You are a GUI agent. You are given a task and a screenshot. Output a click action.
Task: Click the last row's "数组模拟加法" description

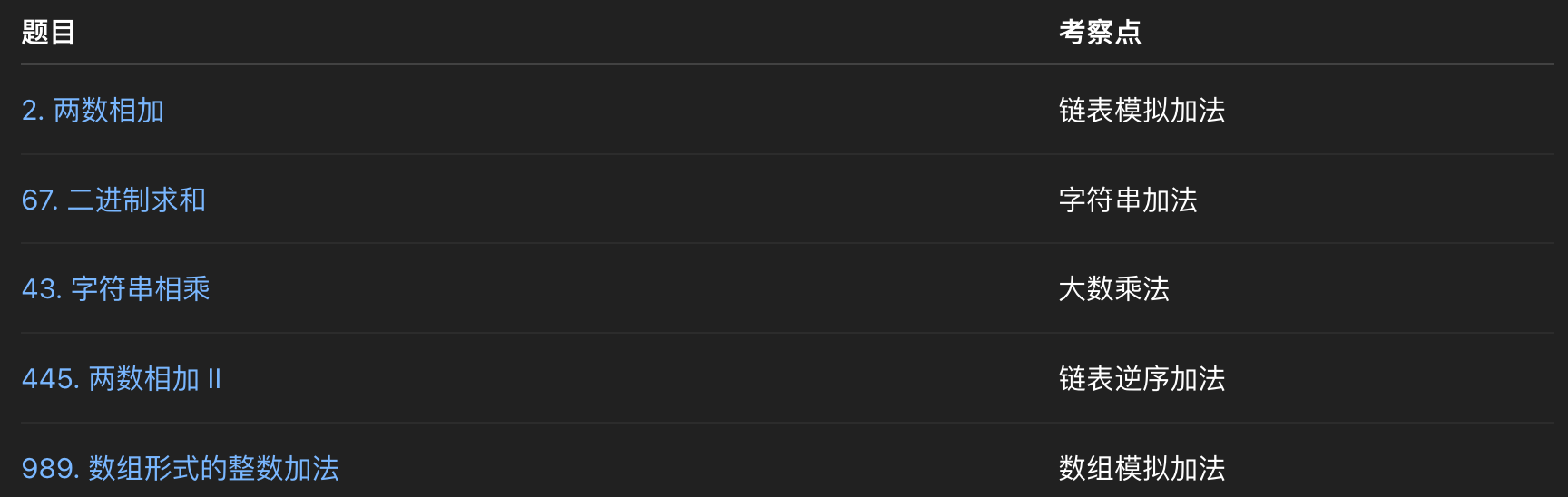coord(1142,469)
